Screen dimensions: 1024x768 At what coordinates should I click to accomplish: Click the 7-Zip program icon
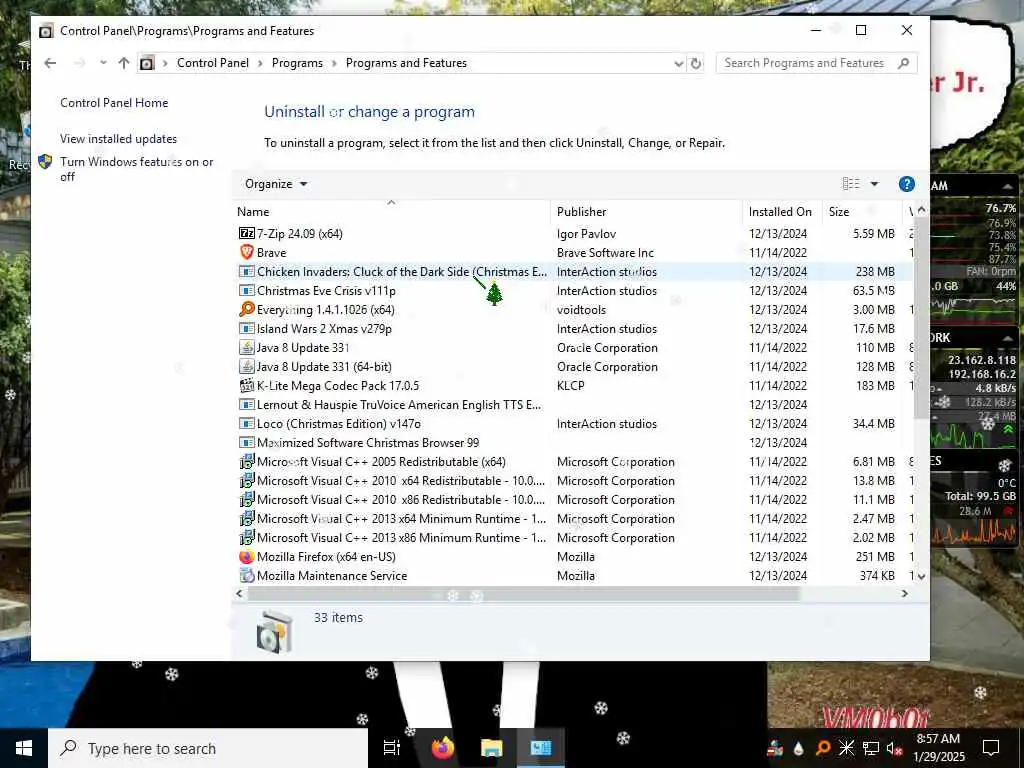click(x=246, y=234)
